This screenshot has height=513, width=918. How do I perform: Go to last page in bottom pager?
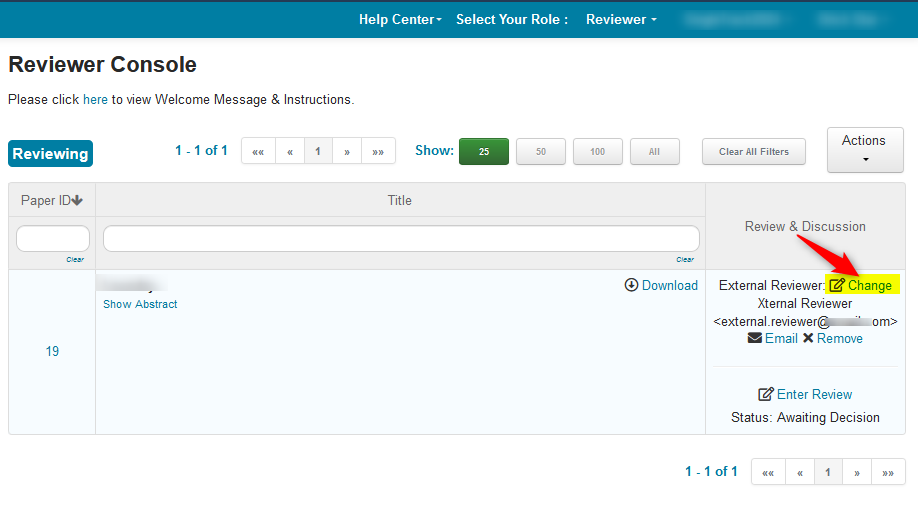tap(888, 472)
